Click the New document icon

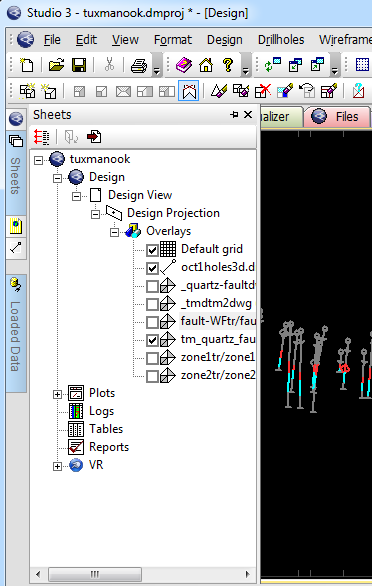27,65
